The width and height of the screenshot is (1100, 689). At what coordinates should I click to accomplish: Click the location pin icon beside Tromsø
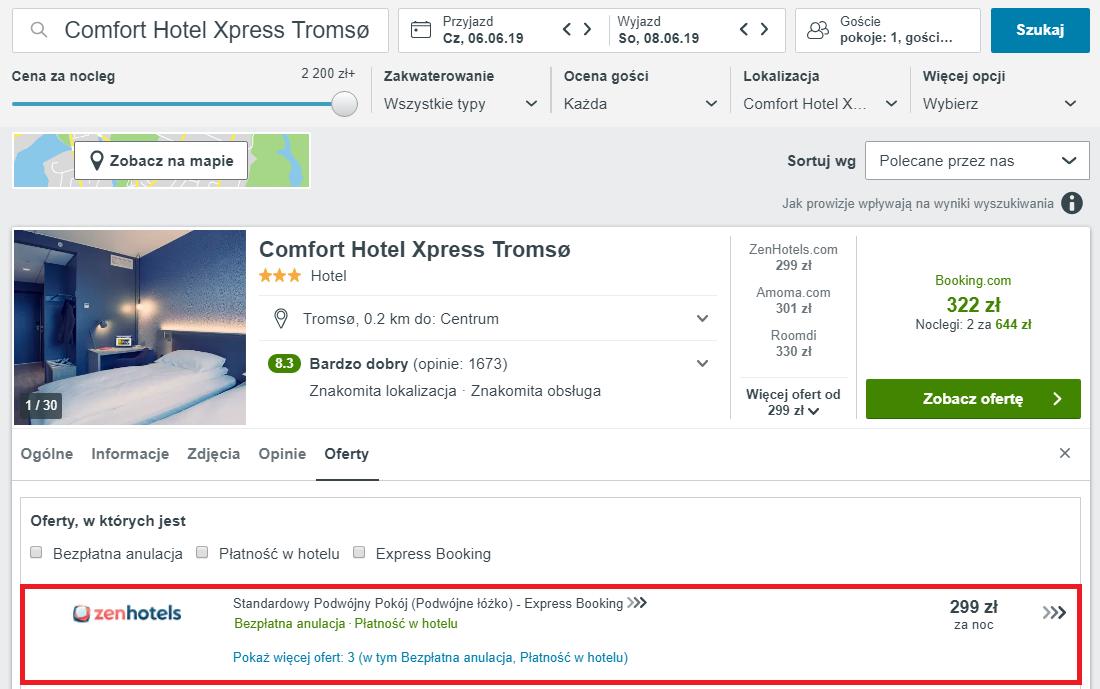coord(281,319)
